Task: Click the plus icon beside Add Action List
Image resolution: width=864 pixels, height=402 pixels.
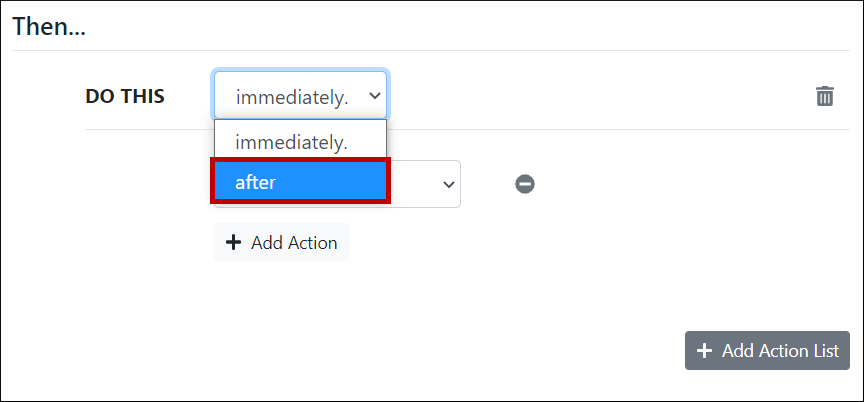Action: [x=704, y=351]
